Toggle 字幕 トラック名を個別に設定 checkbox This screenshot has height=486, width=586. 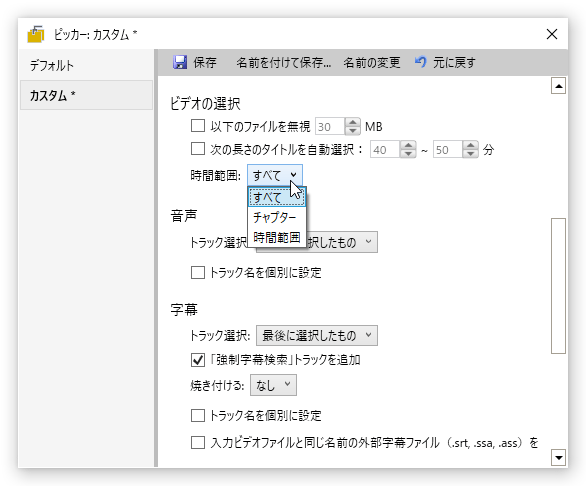[x=198, y=415]
